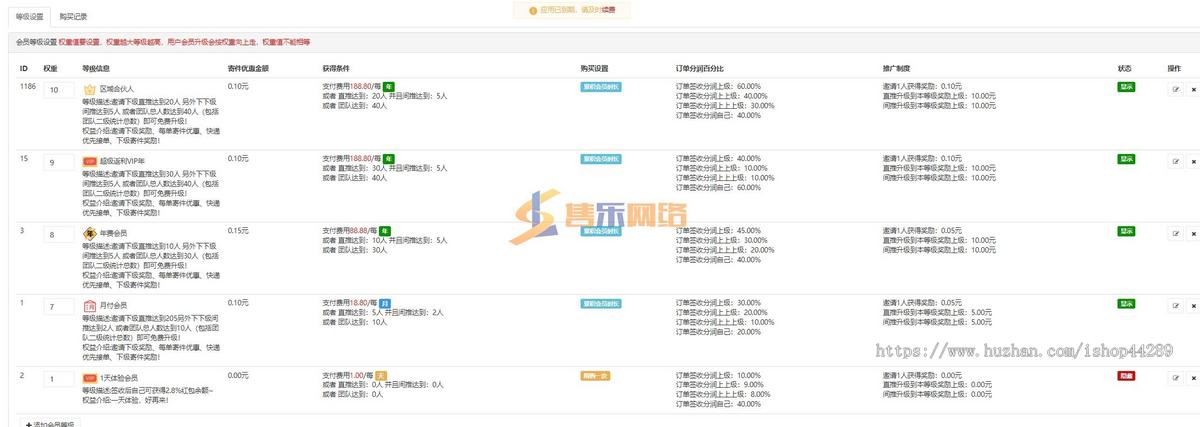
Task: Click the 1天体验会员 VIP badge icon
Action: tap(89, 378)
